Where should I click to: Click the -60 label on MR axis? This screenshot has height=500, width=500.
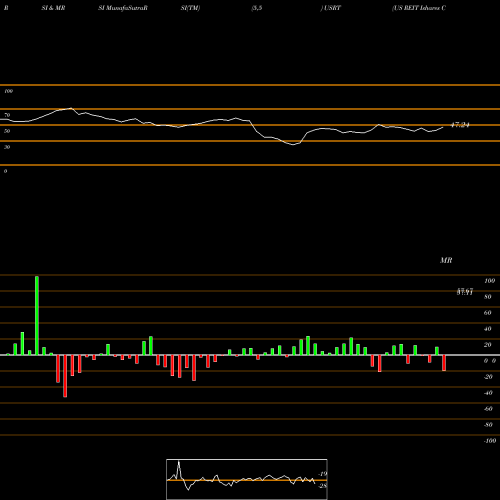click(x=488, y=409)
